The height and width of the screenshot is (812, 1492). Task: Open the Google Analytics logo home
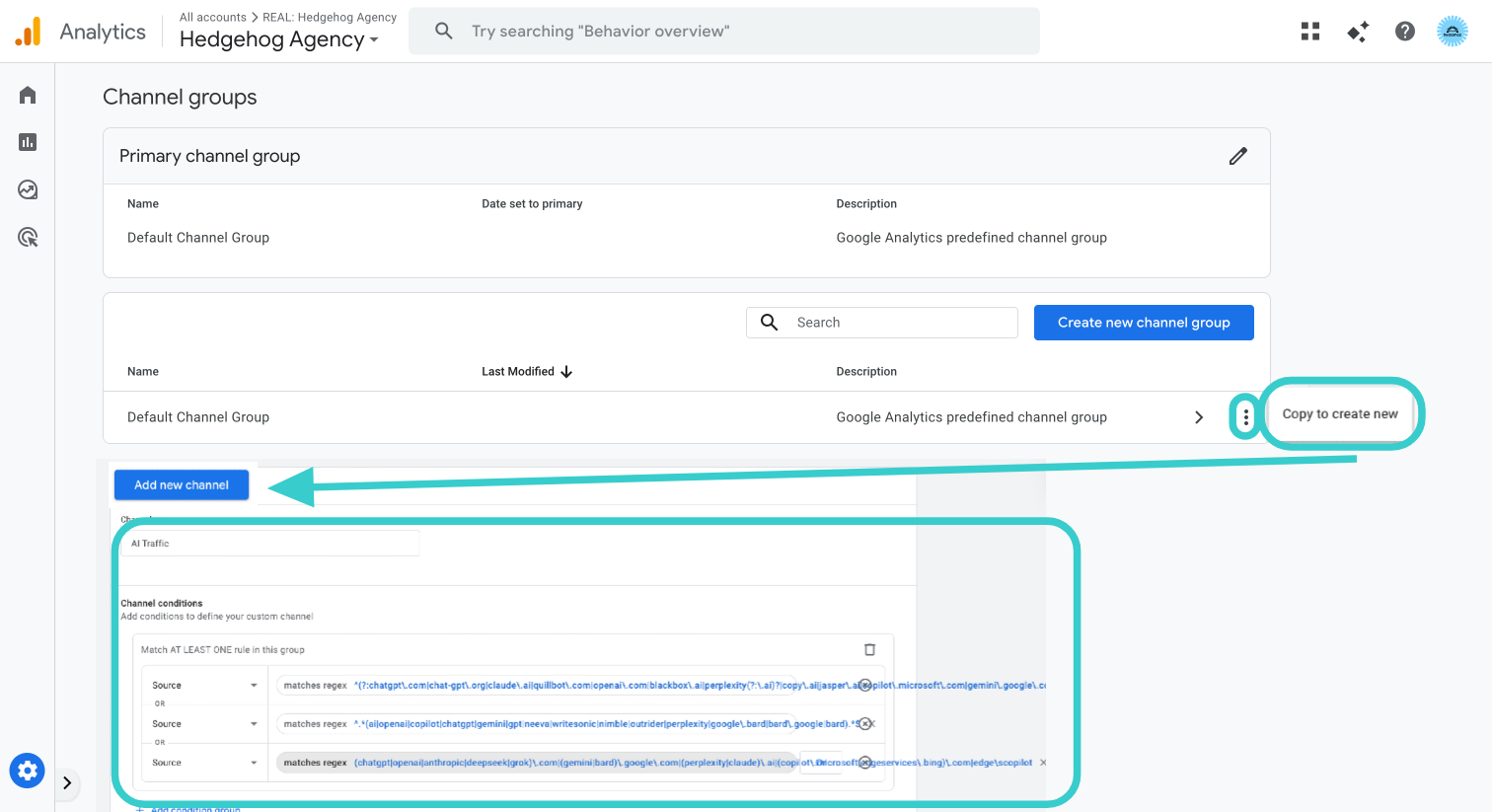coord(29,32)
